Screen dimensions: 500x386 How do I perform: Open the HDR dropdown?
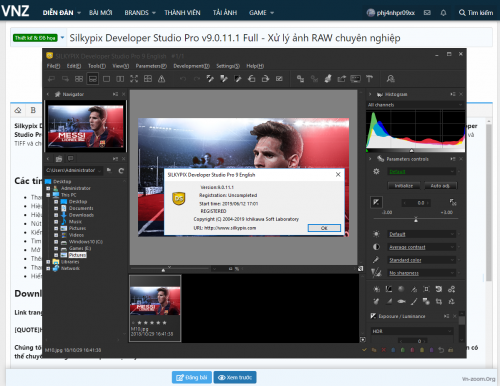pos(412,331)
